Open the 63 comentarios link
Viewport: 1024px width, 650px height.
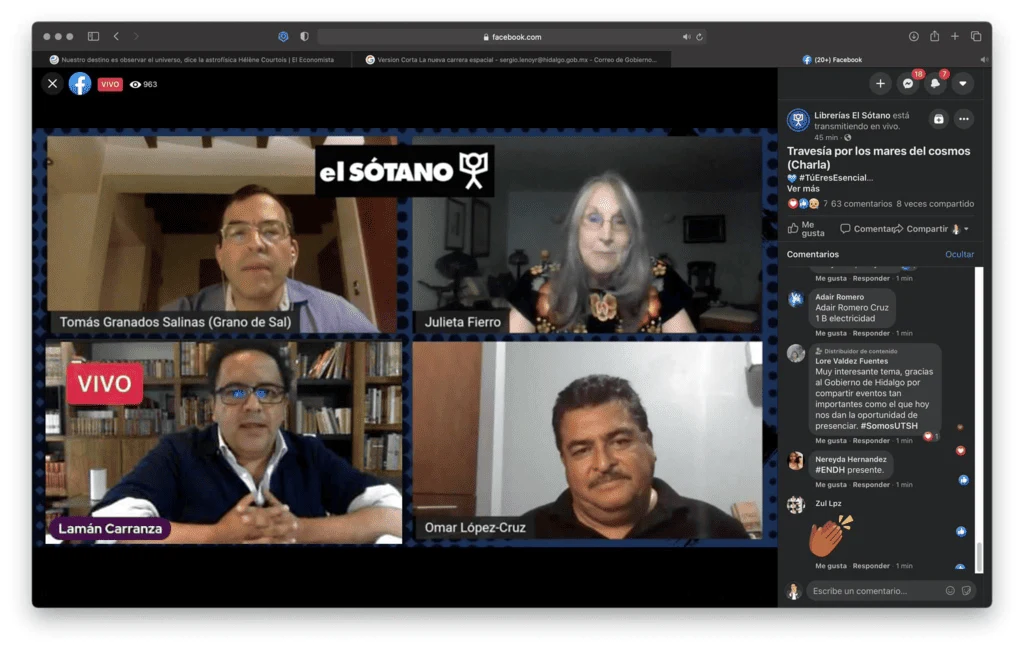(x=861, y=204)
